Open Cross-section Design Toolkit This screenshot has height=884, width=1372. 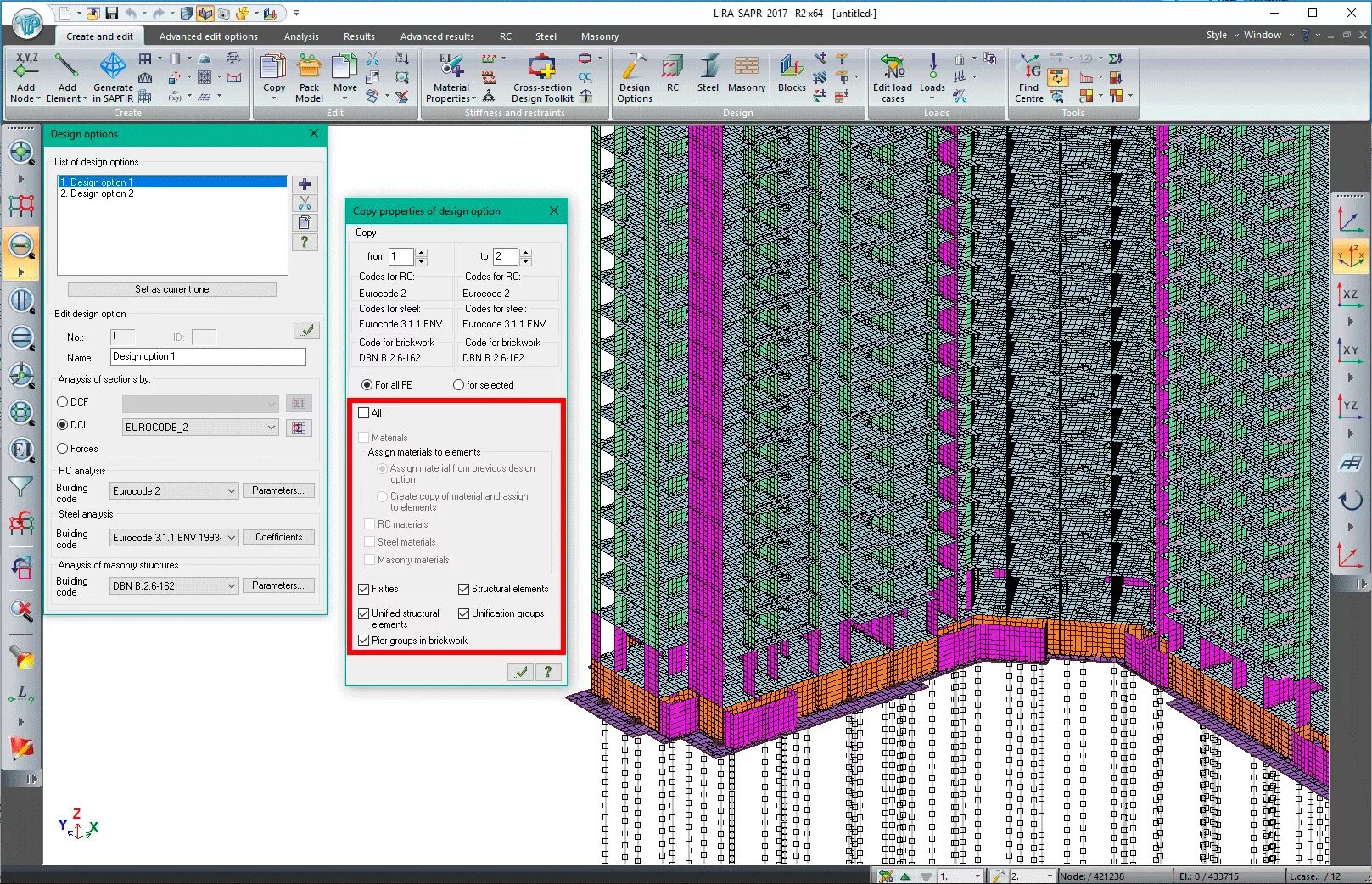tap(542, 76)
